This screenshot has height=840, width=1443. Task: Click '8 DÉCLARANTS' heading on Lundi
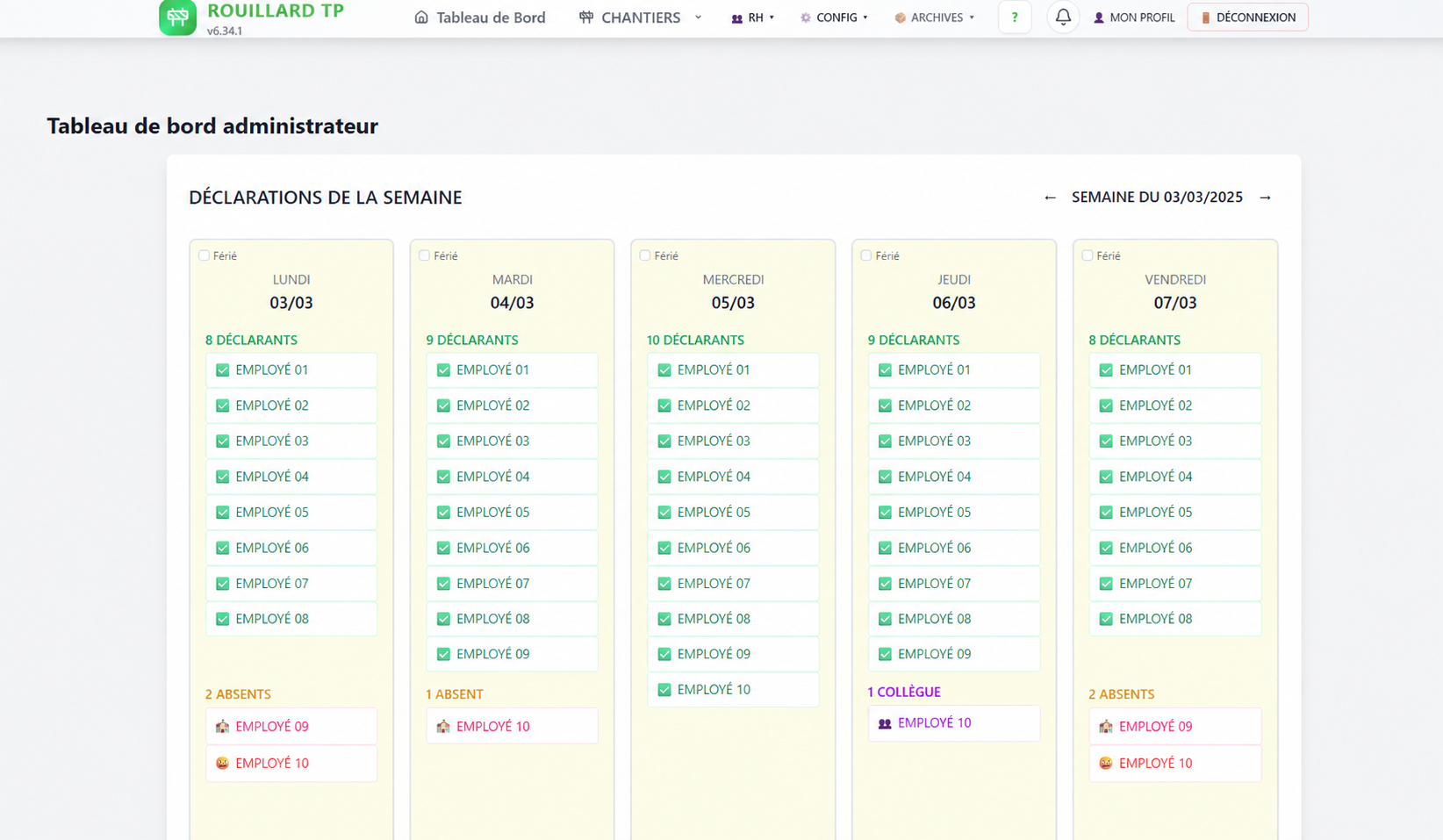251,340
